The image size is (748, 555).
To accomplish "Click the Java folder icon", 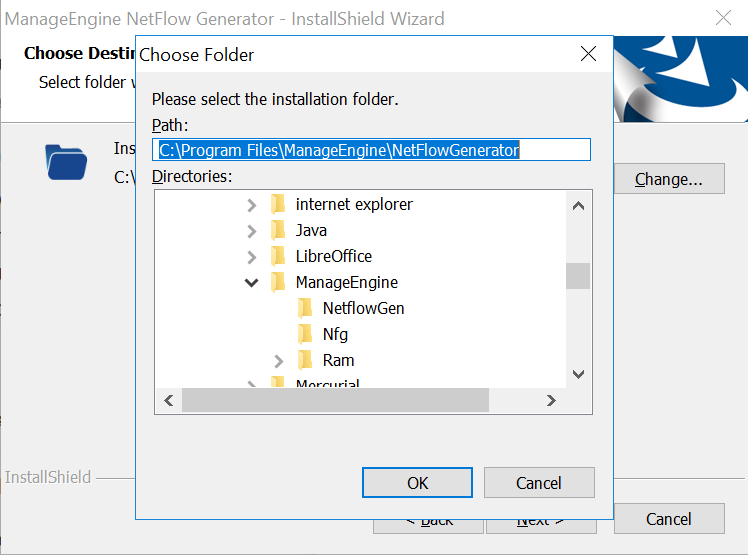I will pyautogui.click(x=278, y=231).
